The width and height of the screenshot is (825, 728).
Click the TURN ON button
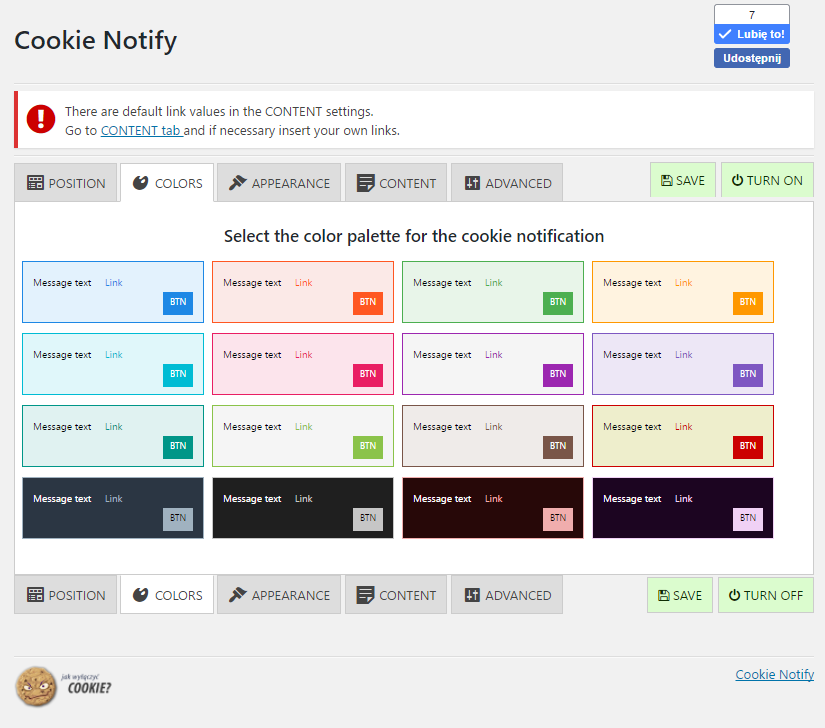click(x=767, y=180)
